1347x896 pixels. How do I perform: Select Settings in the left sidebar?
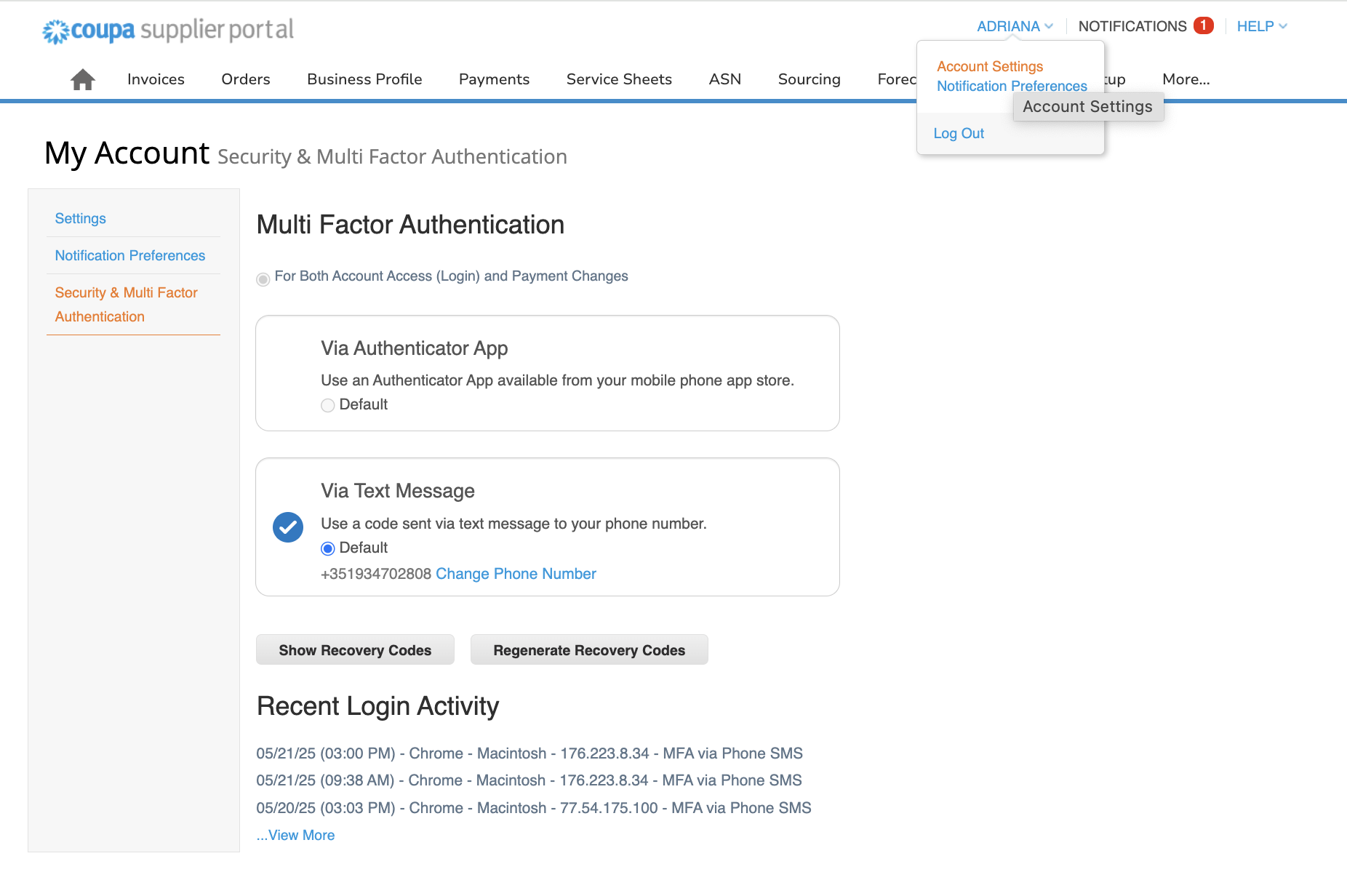click(80, 217)
